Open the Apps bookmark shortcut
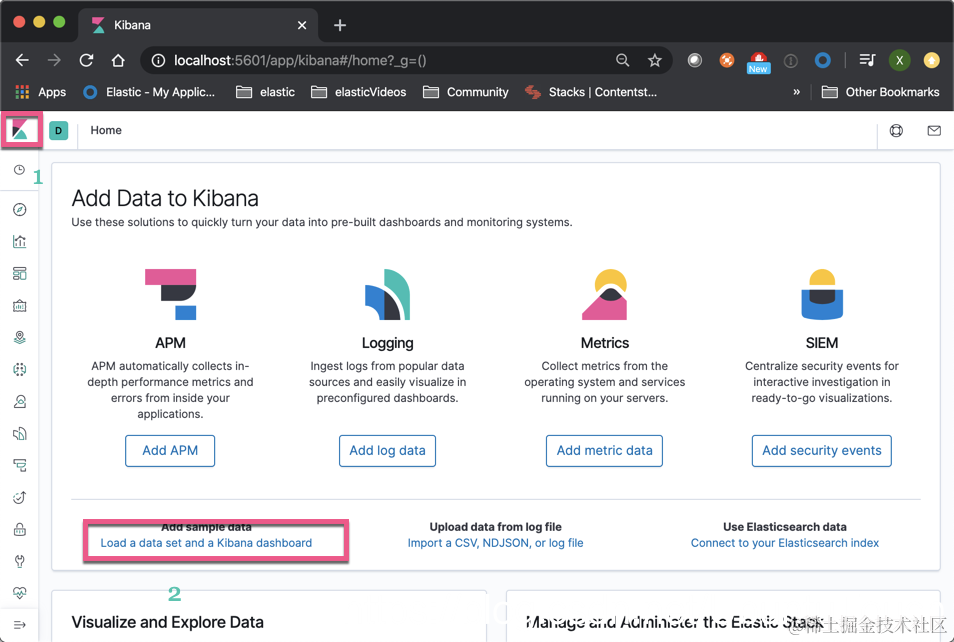This screenshot has width=954, height=642. coord(40,92)
